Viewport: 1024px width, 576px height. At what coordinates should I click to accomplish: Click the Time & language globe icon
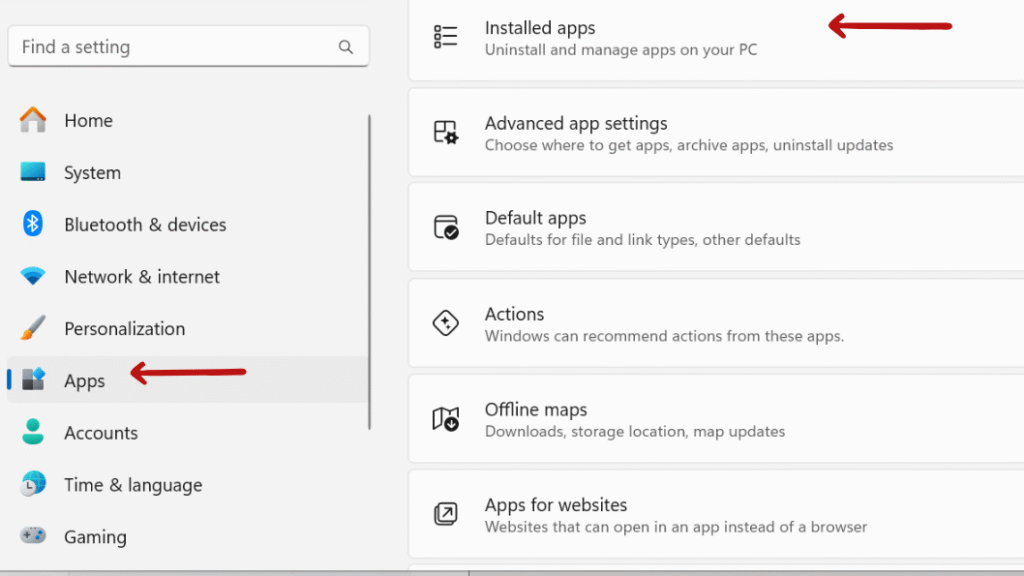33,484
